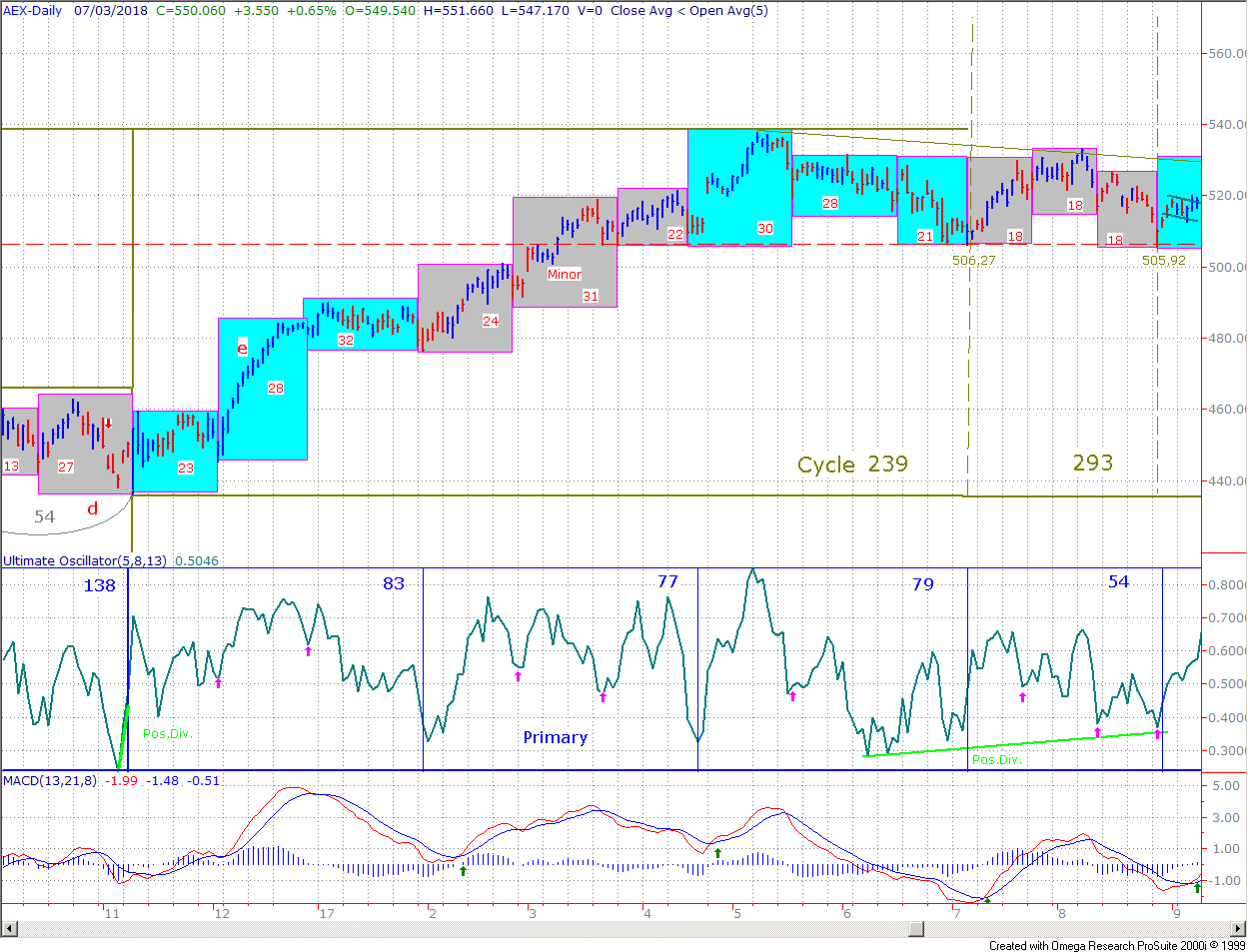
Task: Click the box count label 21
Action: click(925, 236)
